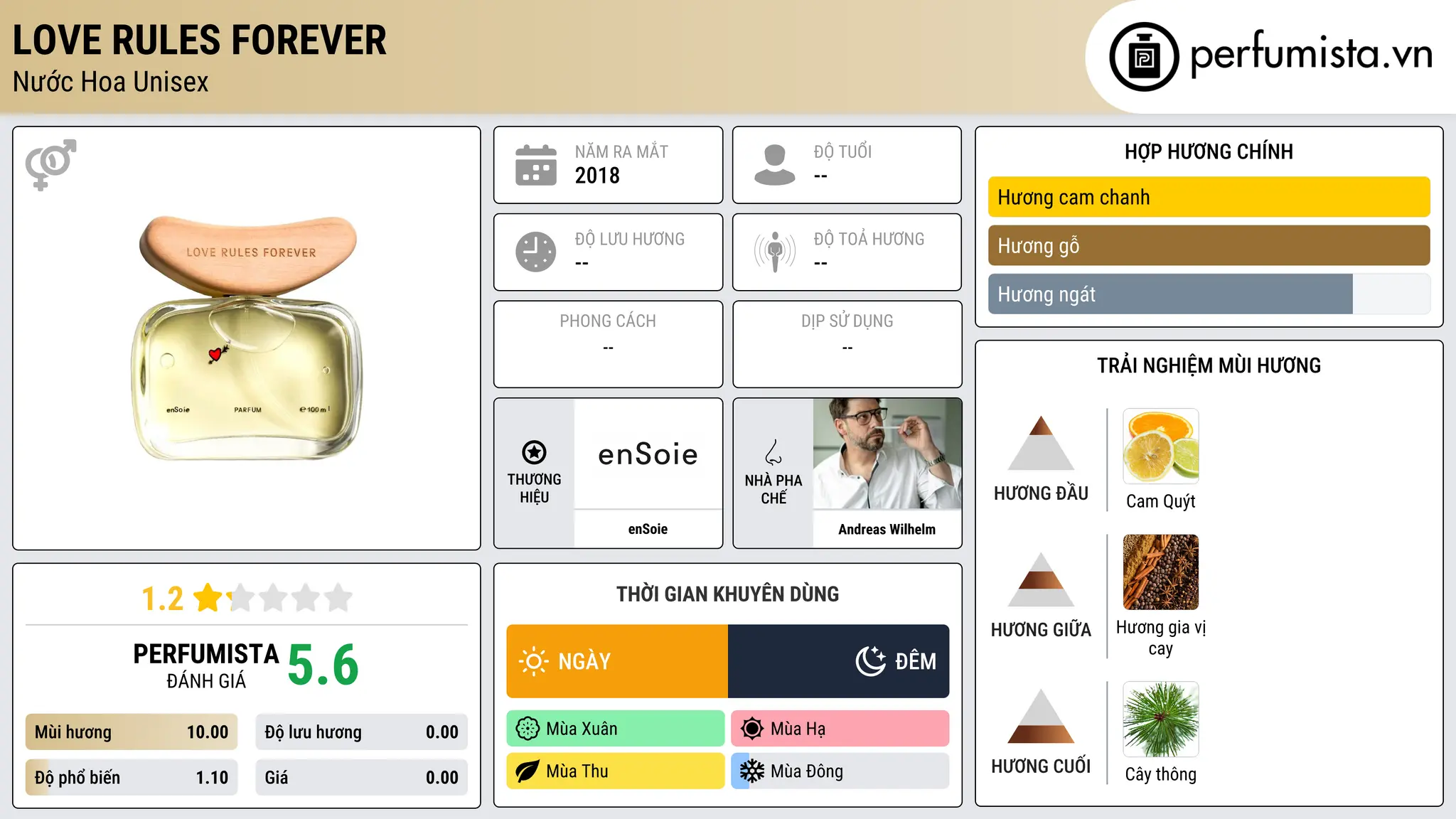Click the calendar icon beside Năm ra mắt
The width and height of the screenshot is (1456, 819).
536,165
